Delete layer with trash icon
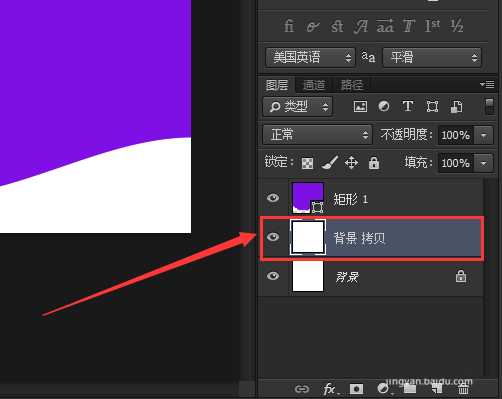 click(463, 389)
